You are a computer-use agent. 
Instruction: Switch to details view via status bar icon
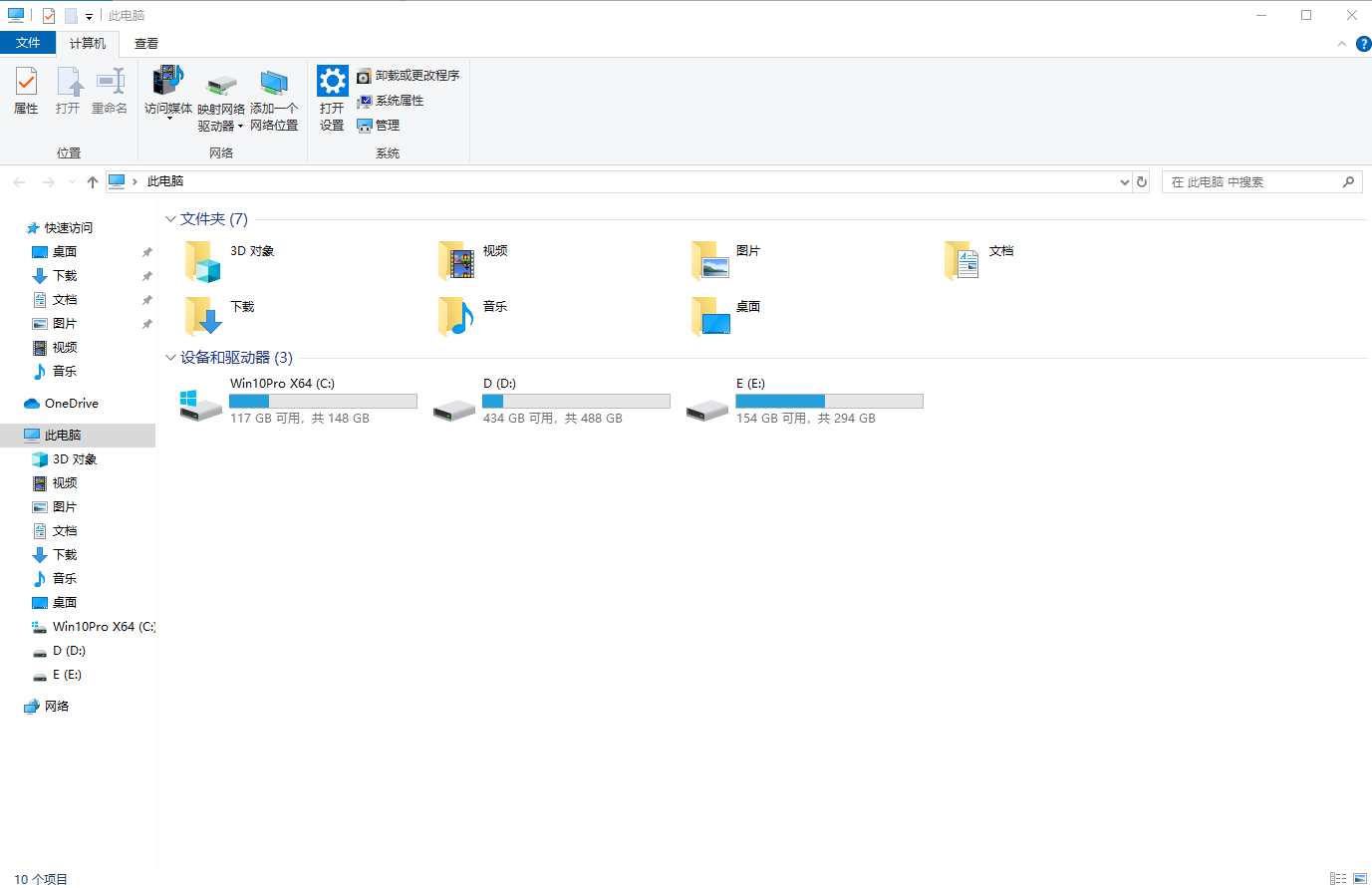(x=1338, y=878)
